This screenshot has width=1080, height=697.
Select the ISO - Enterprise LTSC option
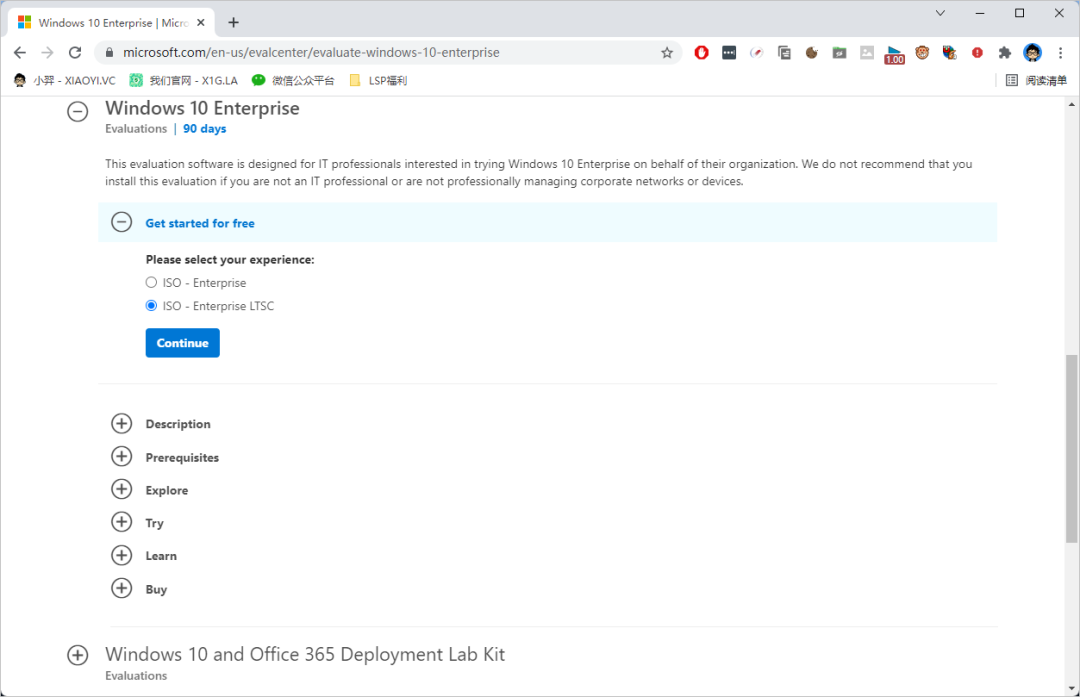click(x=152, y=306)
